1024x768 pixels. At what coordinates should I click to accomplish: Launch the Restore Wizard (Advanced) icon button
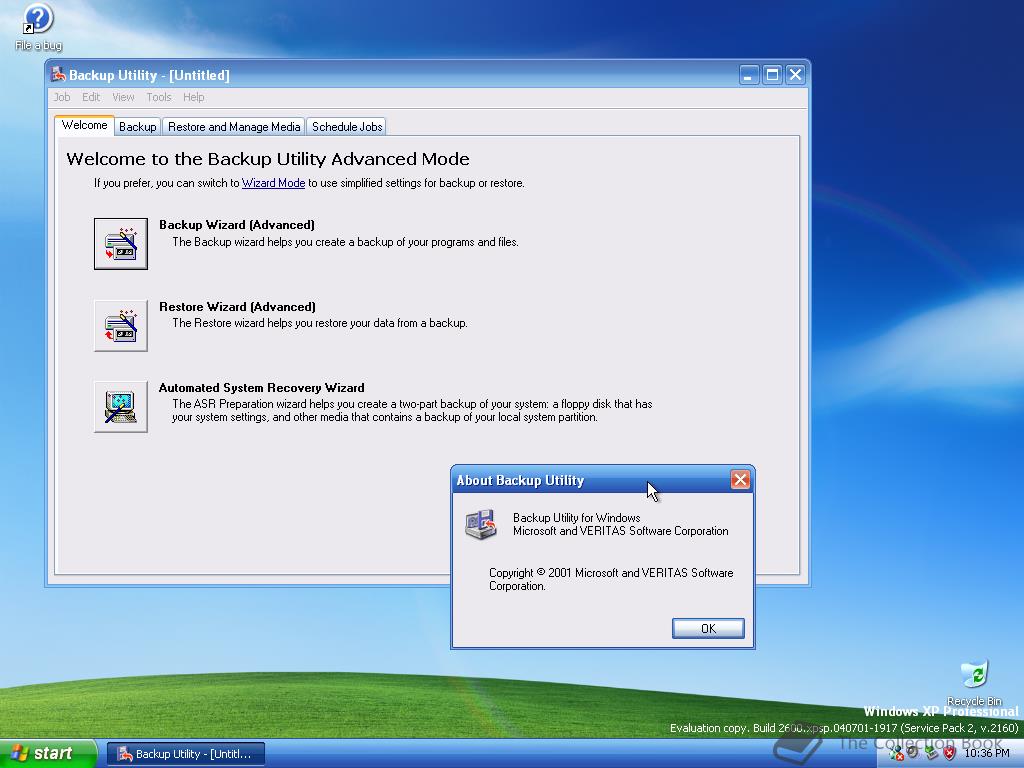click(121, 325)
